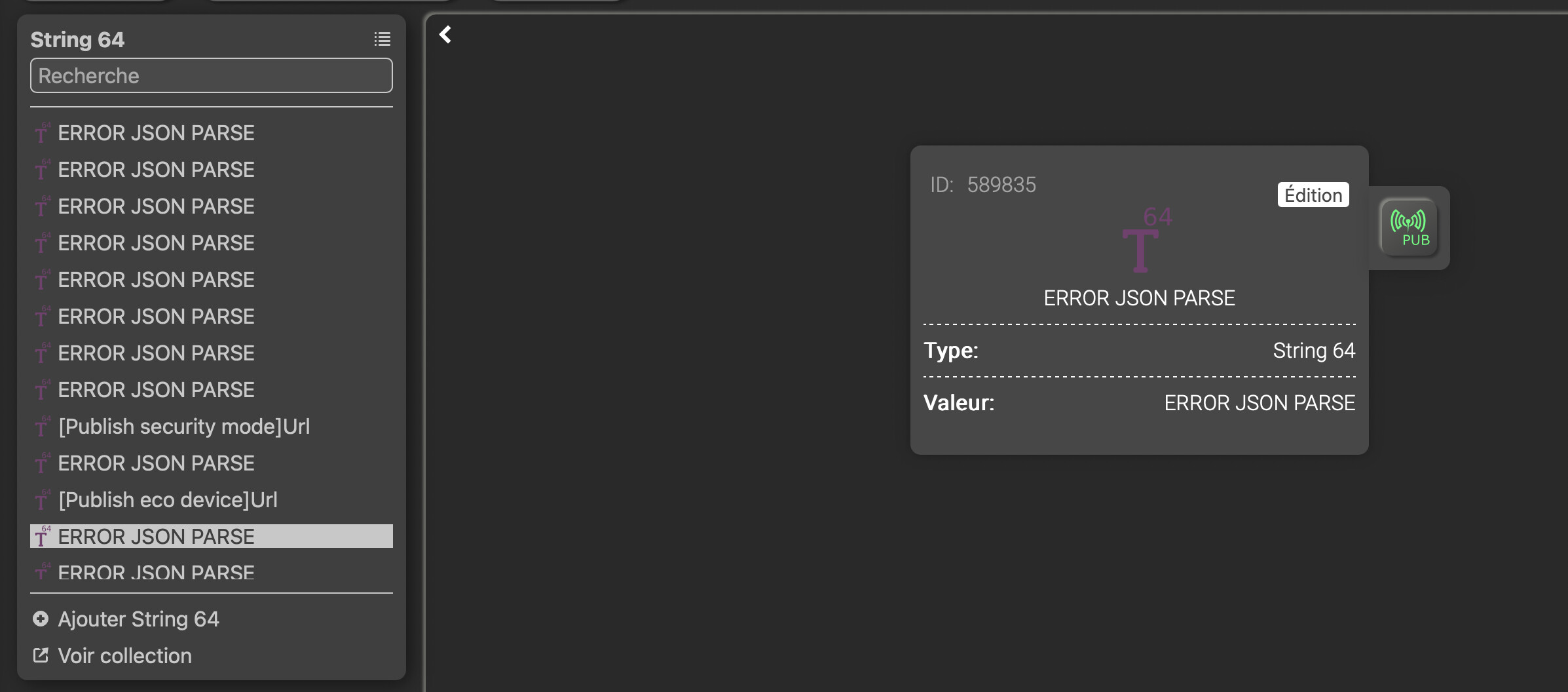Click the T64 icon of the highlighted list entry

click(43, 536)
